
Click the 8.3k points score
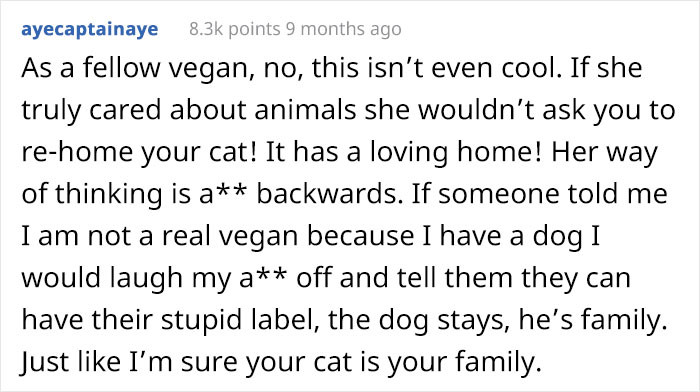click(234, 29)
